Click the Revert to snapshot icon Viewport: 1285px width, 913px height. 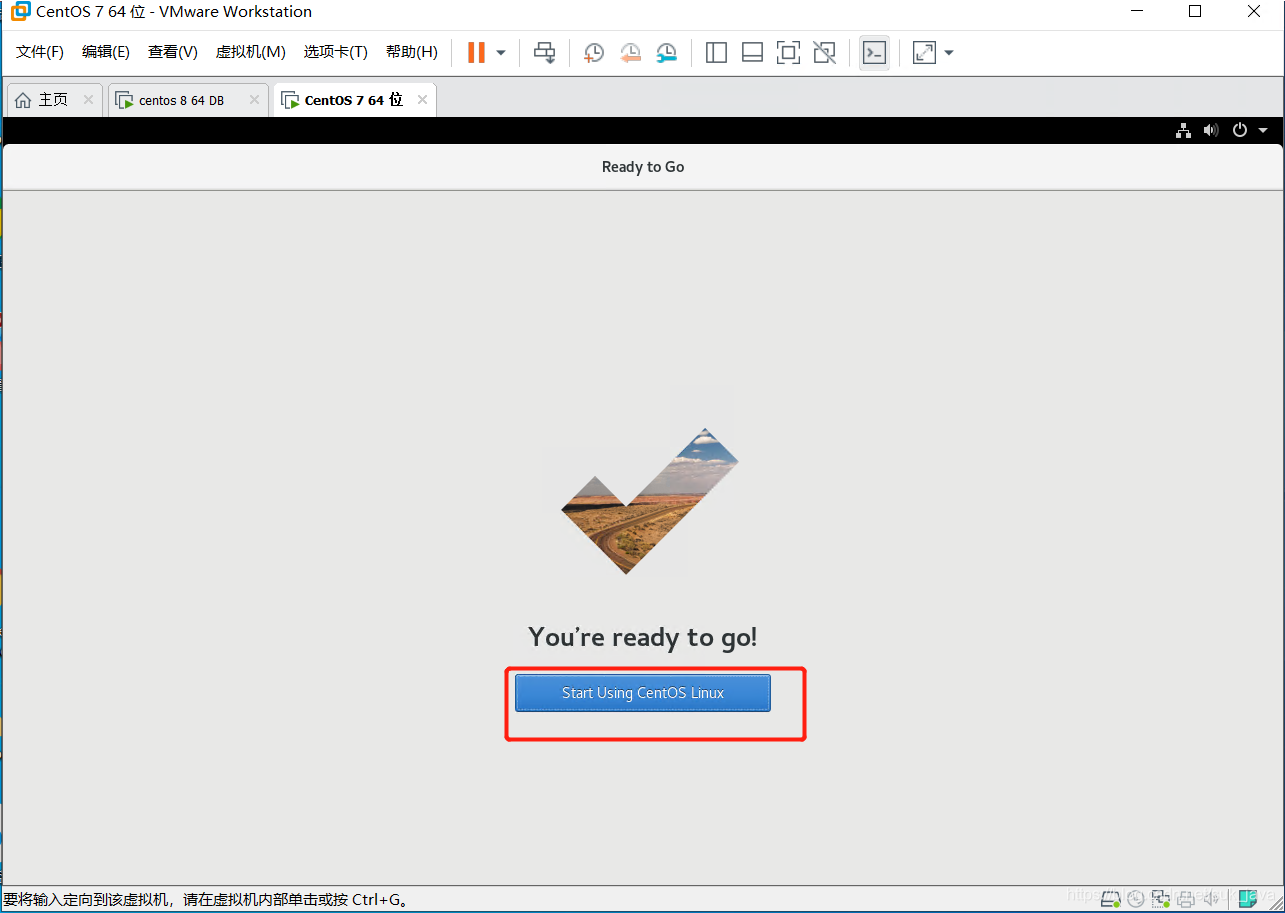[630, 53]
